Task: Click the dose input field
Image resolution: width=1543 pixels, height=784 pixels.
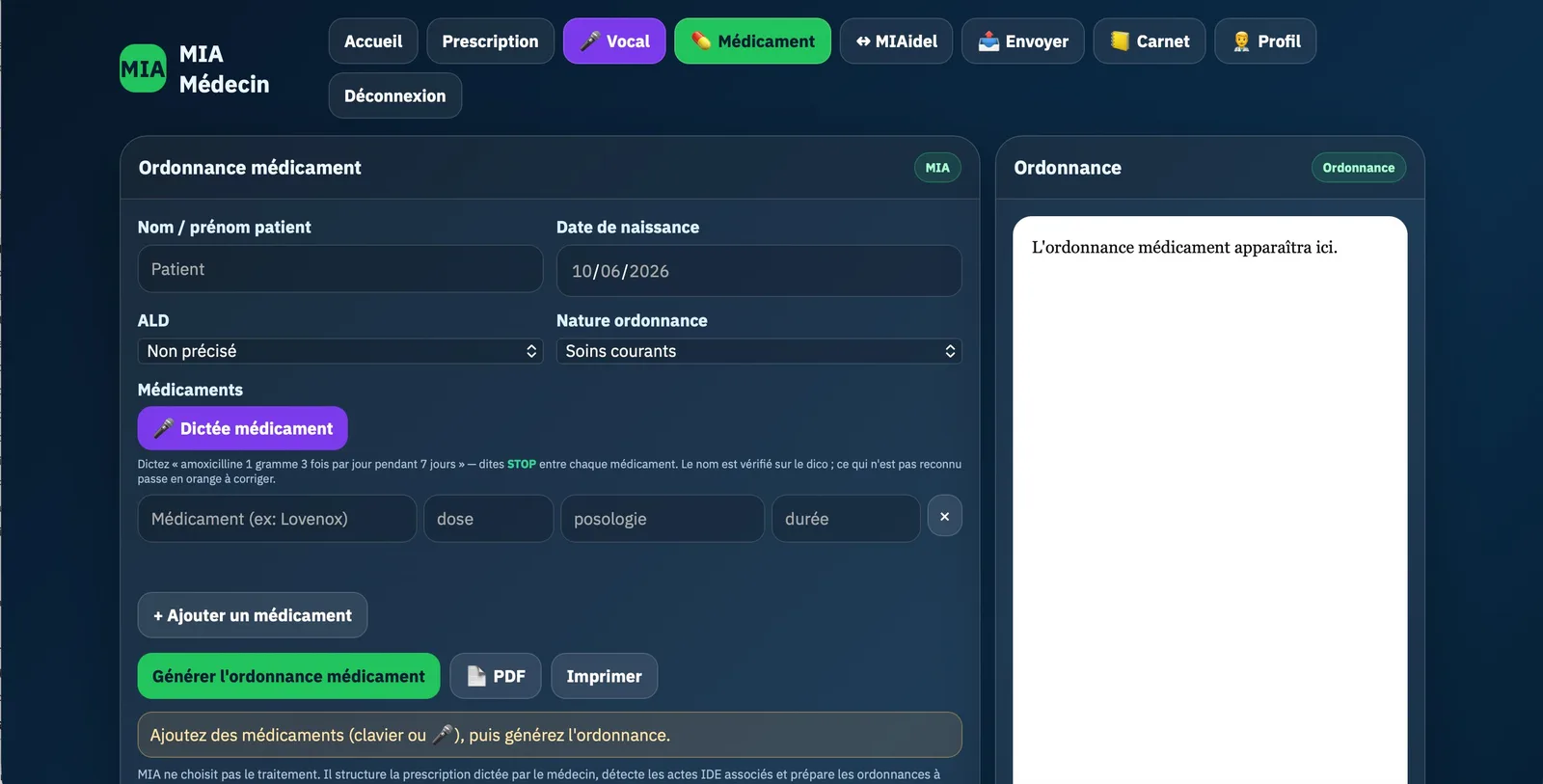Action: (489, 519)
